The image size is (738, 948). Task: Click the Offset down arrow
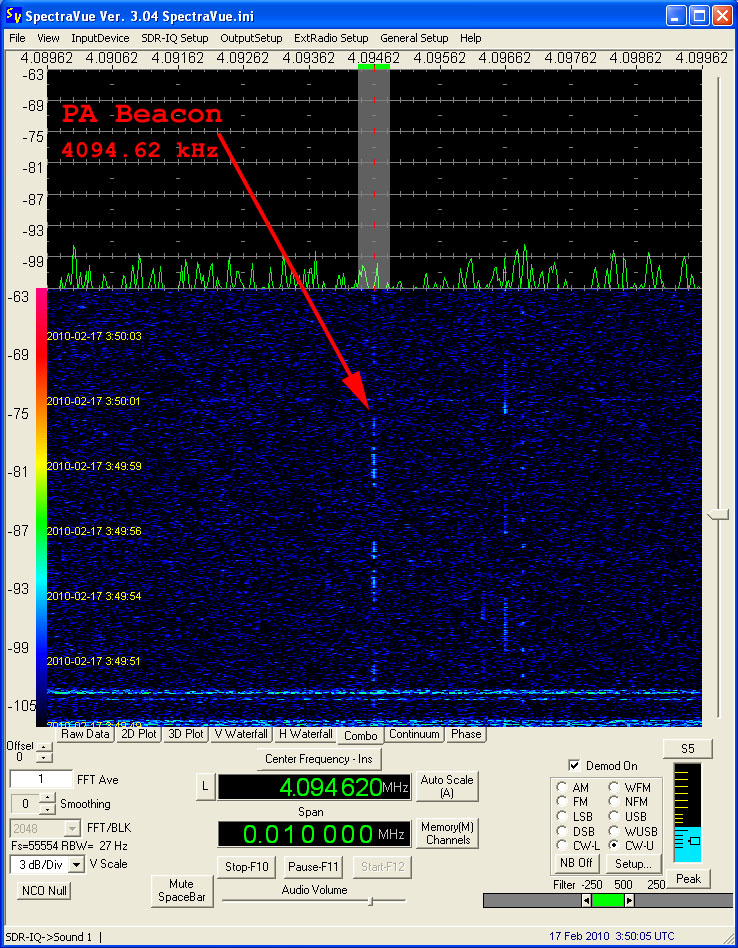[x=44, y=757]
